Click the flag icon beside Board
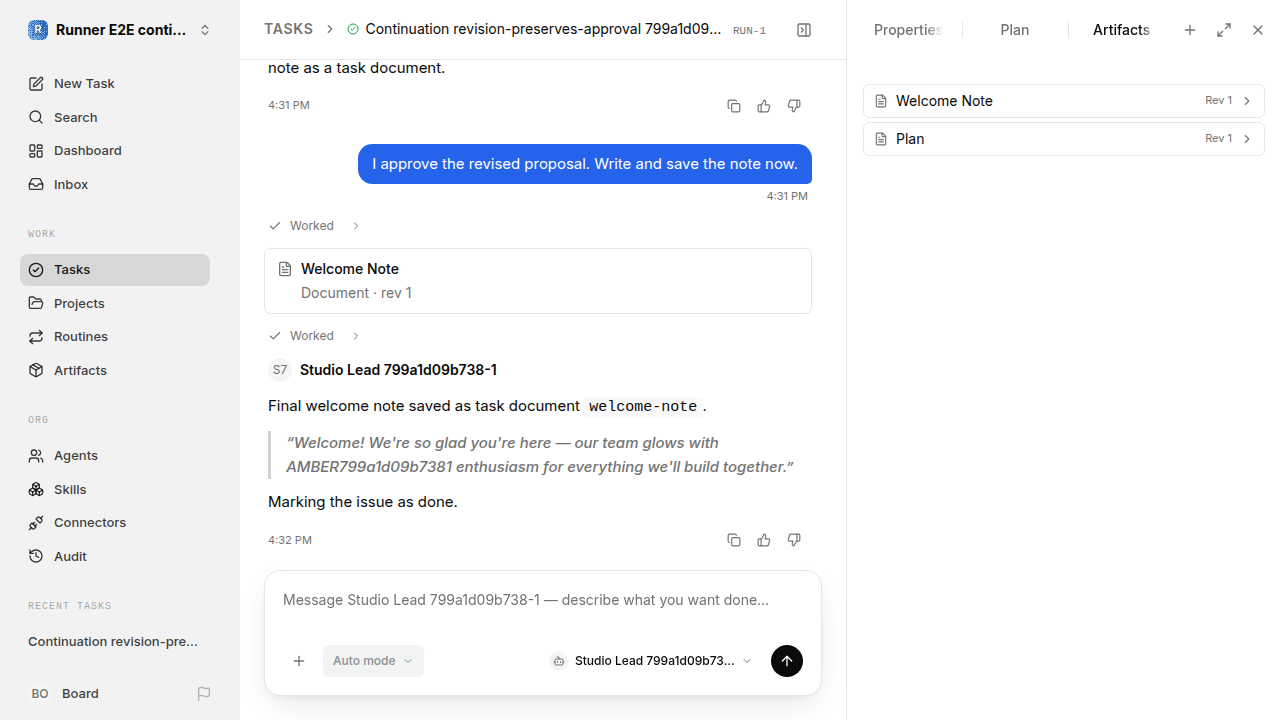1280x720 pixels. [204, 694]
